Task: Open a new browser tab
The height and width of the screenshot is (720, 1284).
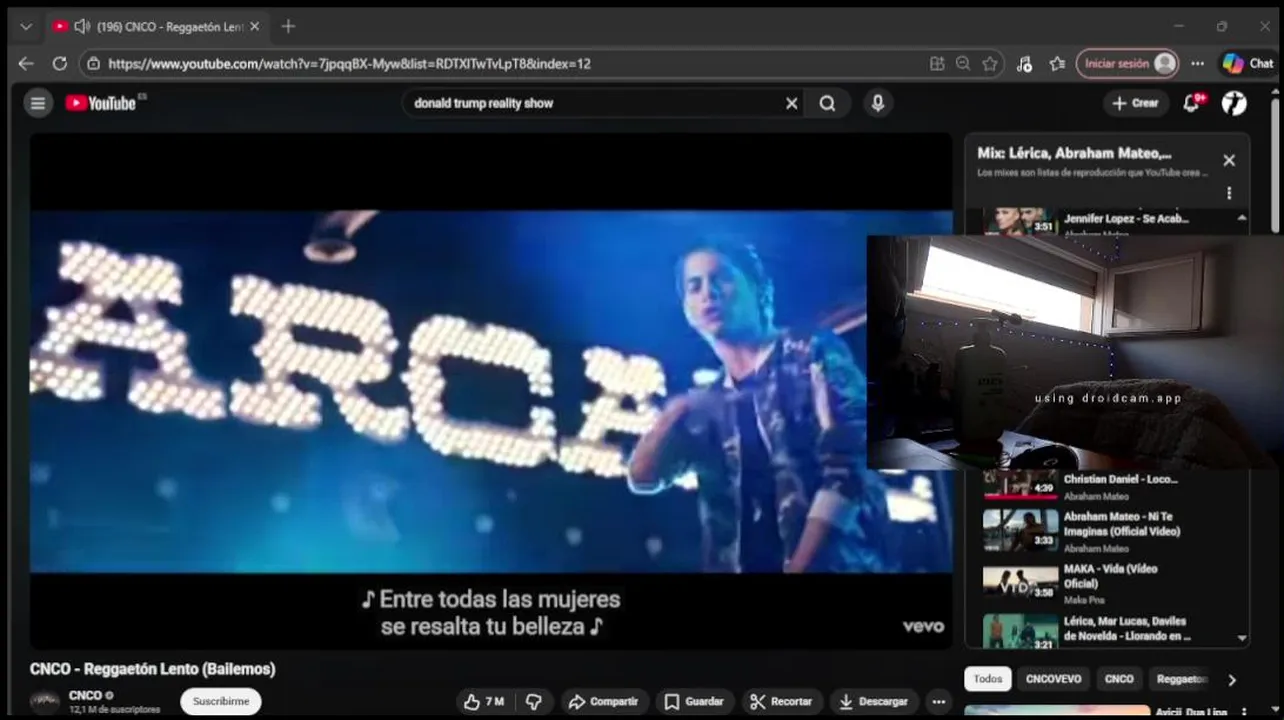Action: [x=288, y=26]
